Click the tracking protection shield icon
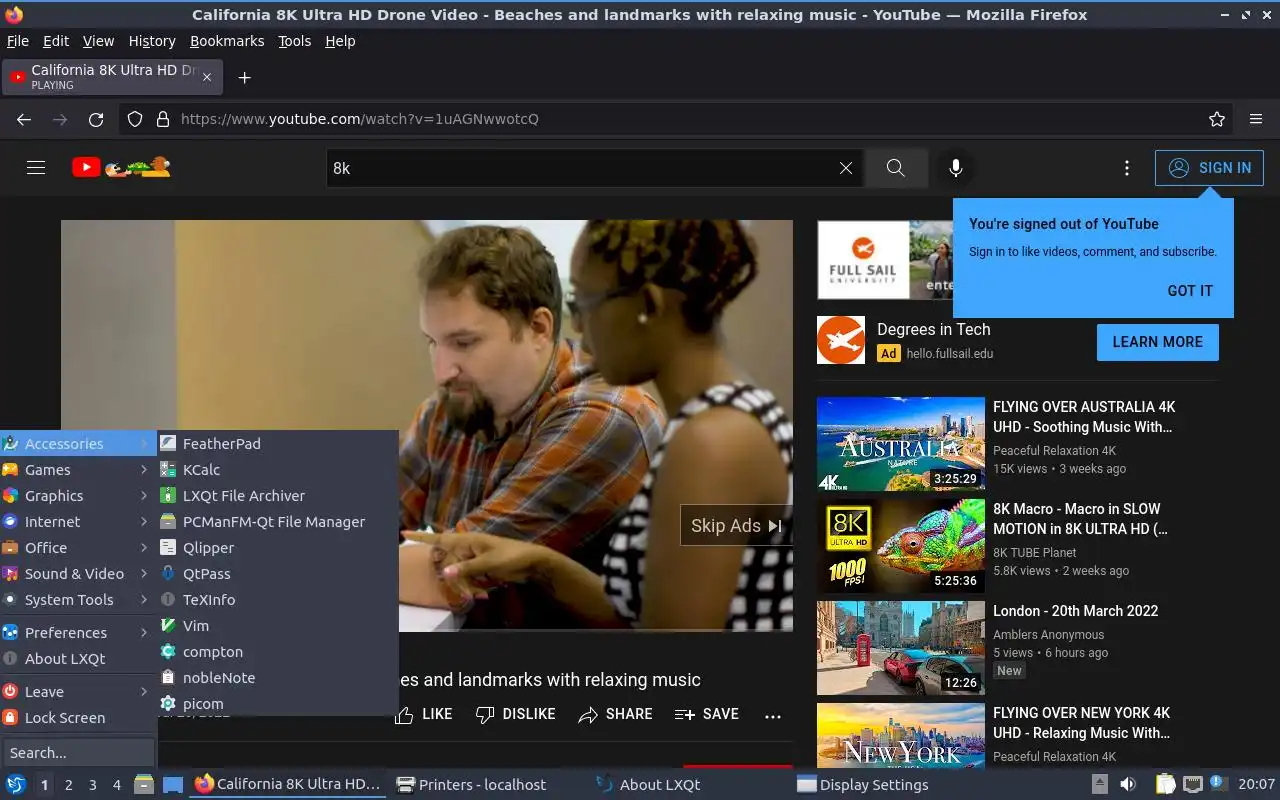The image size is (1280, 800). 135,119
